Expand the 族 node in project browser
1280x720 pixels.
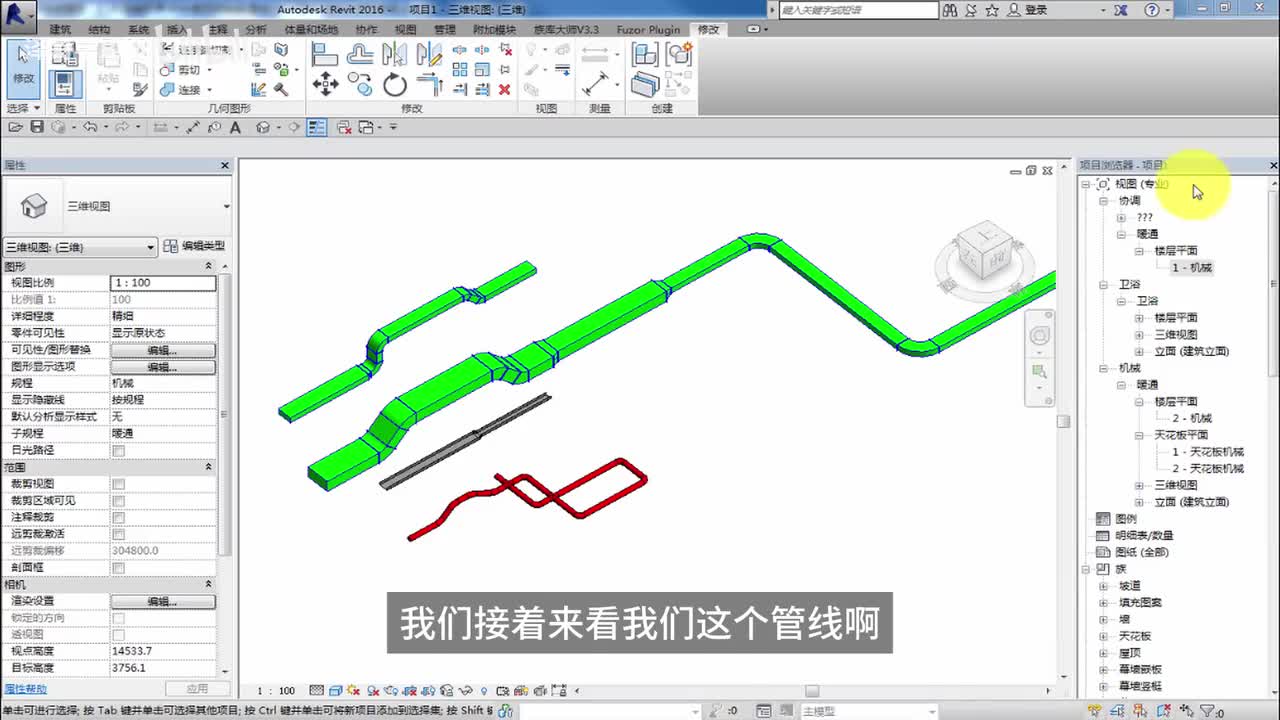(1087, 569)
